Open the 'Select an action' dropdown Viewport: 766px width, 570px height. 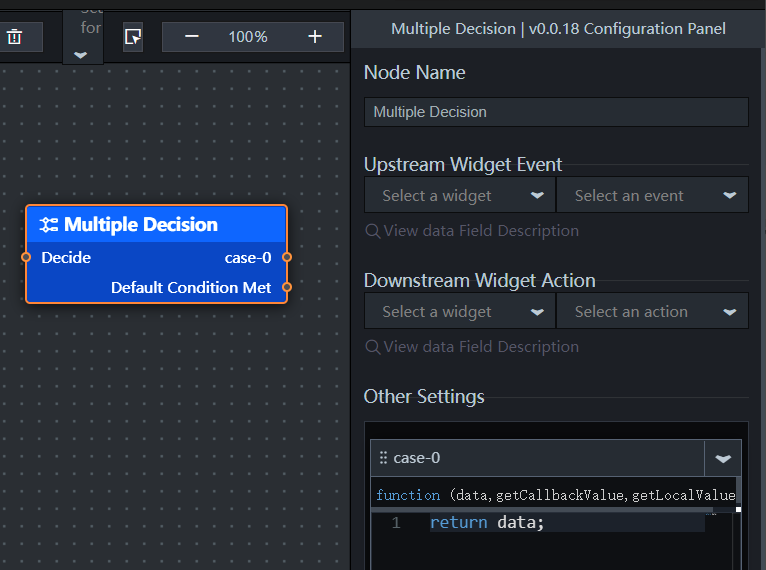(x=652, y=311)
